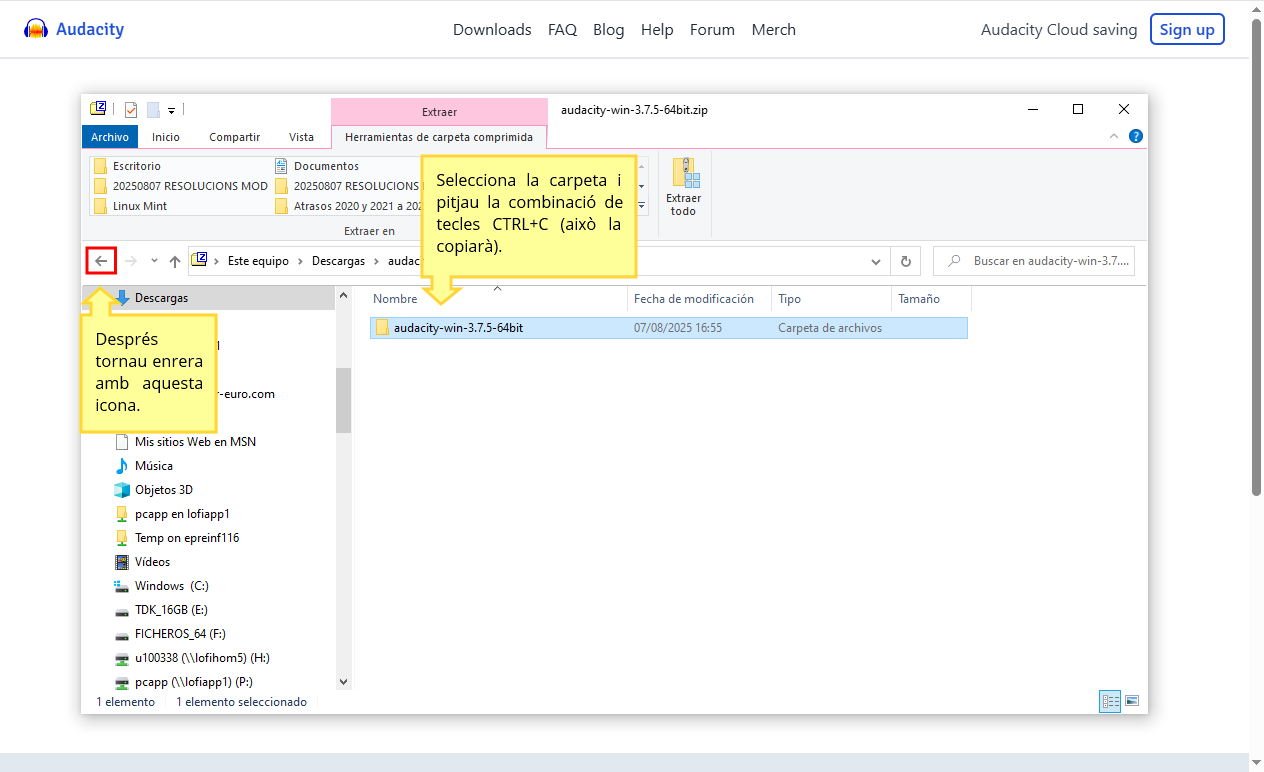Switch to details view in status bar

point(1110,701)
